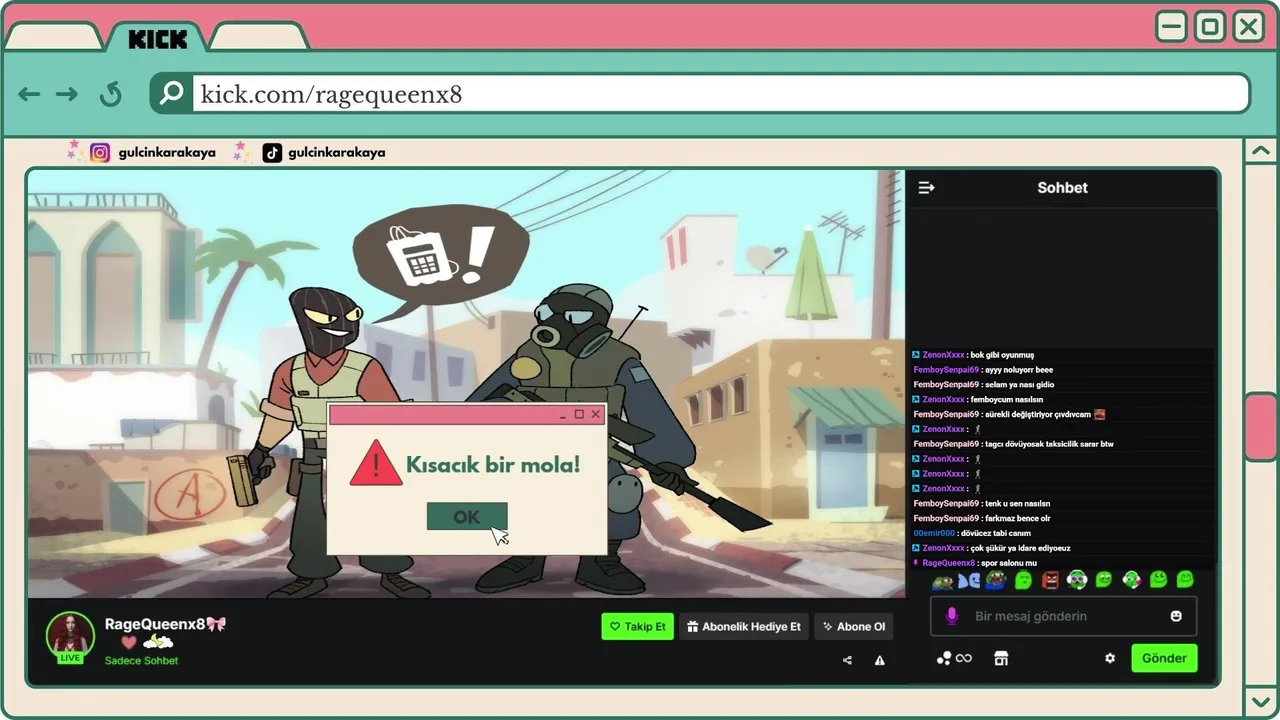Click the gulcinkarakaya Instagram handle text
This screenshot has height=720, width=1280.
click(x=167, y=153)
